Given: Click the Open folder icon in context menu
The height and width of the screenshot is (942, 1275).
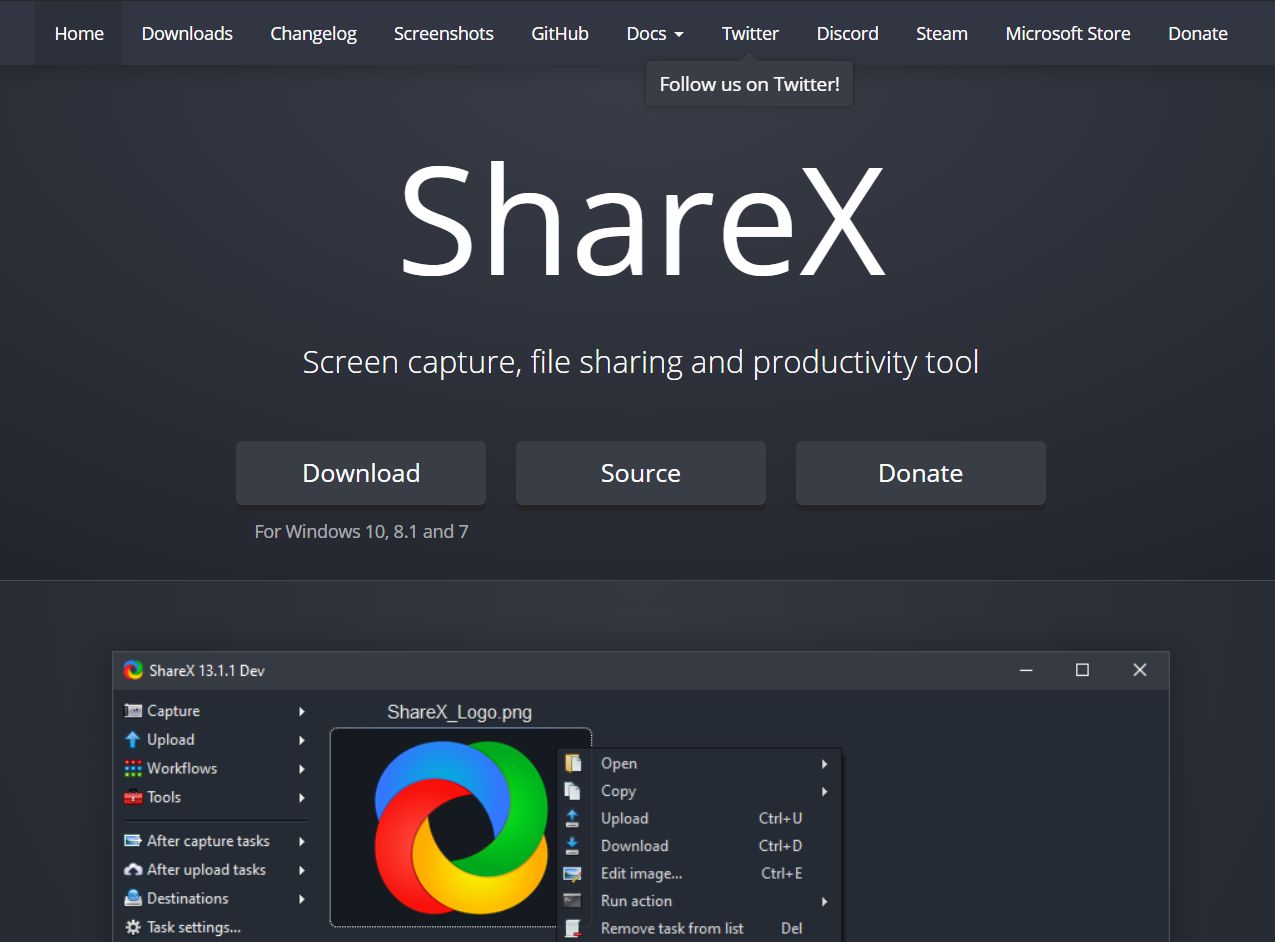Looking at the screenshot, I should click(573, 764).
